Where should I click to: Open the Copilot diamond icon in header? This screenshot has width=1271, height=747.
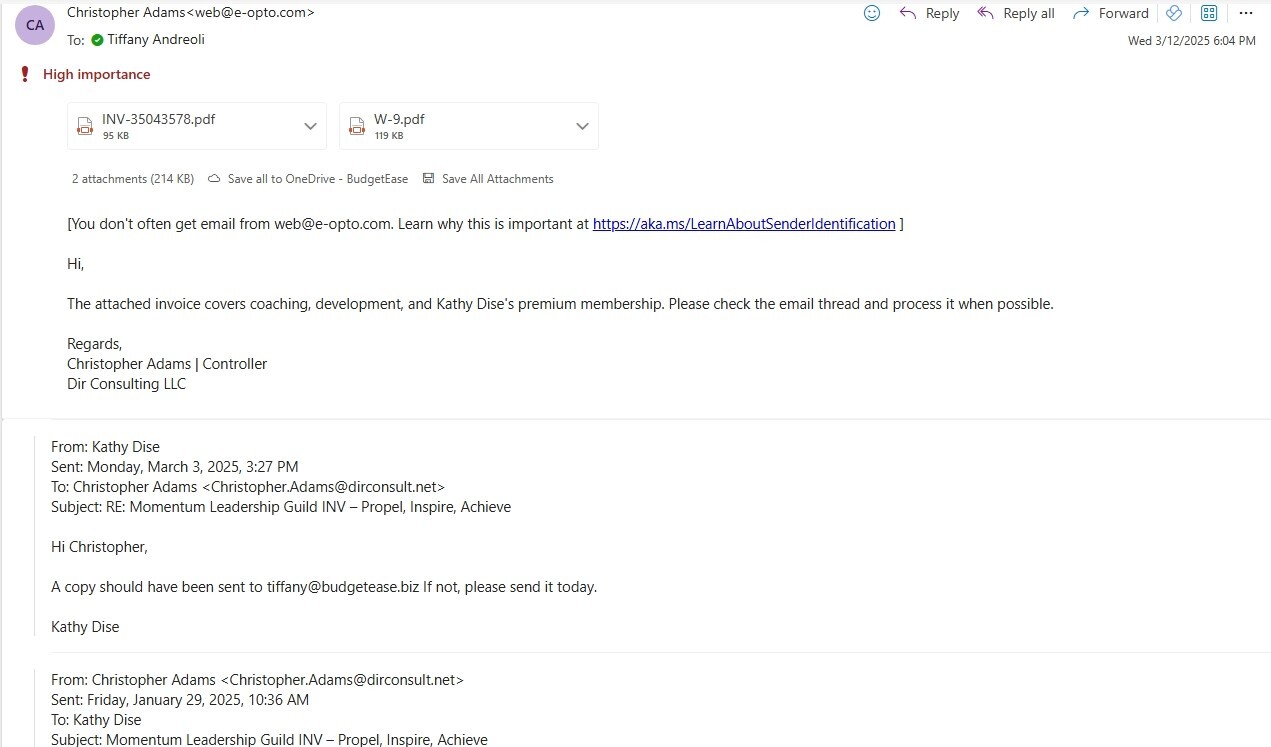1175,13
